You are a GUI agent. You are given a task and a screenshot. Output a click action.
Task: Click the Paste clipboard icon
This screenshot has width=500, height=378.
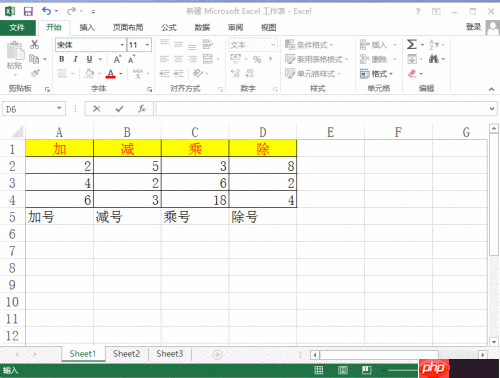point(15,52)
